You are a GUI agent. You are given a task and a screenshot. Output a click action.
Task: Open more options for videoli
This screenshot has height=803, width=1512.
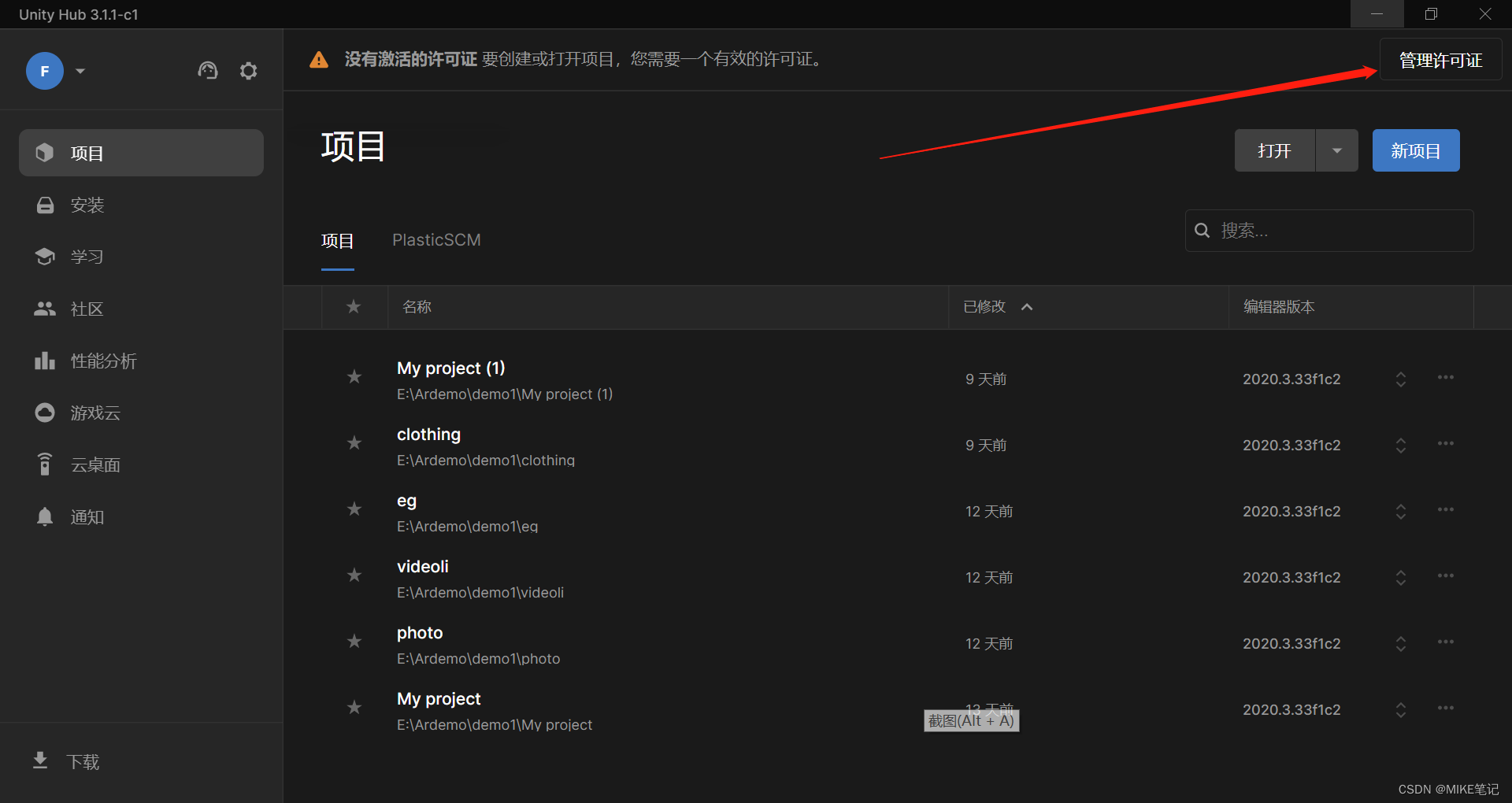tap(1446, 575)
